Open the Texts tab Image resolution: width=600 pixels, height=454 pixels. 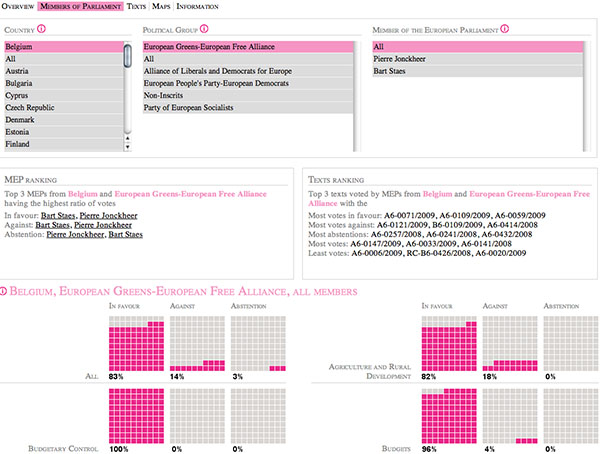click(x=137, y=6)
